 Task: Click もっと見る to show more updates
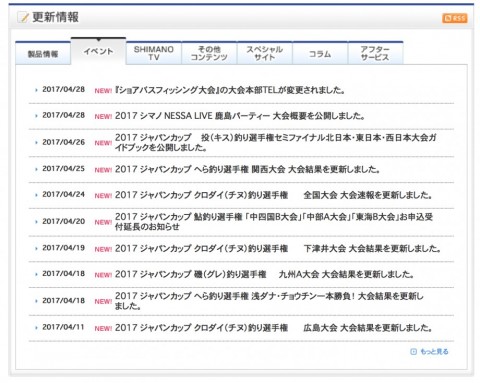tap(434, 351)
